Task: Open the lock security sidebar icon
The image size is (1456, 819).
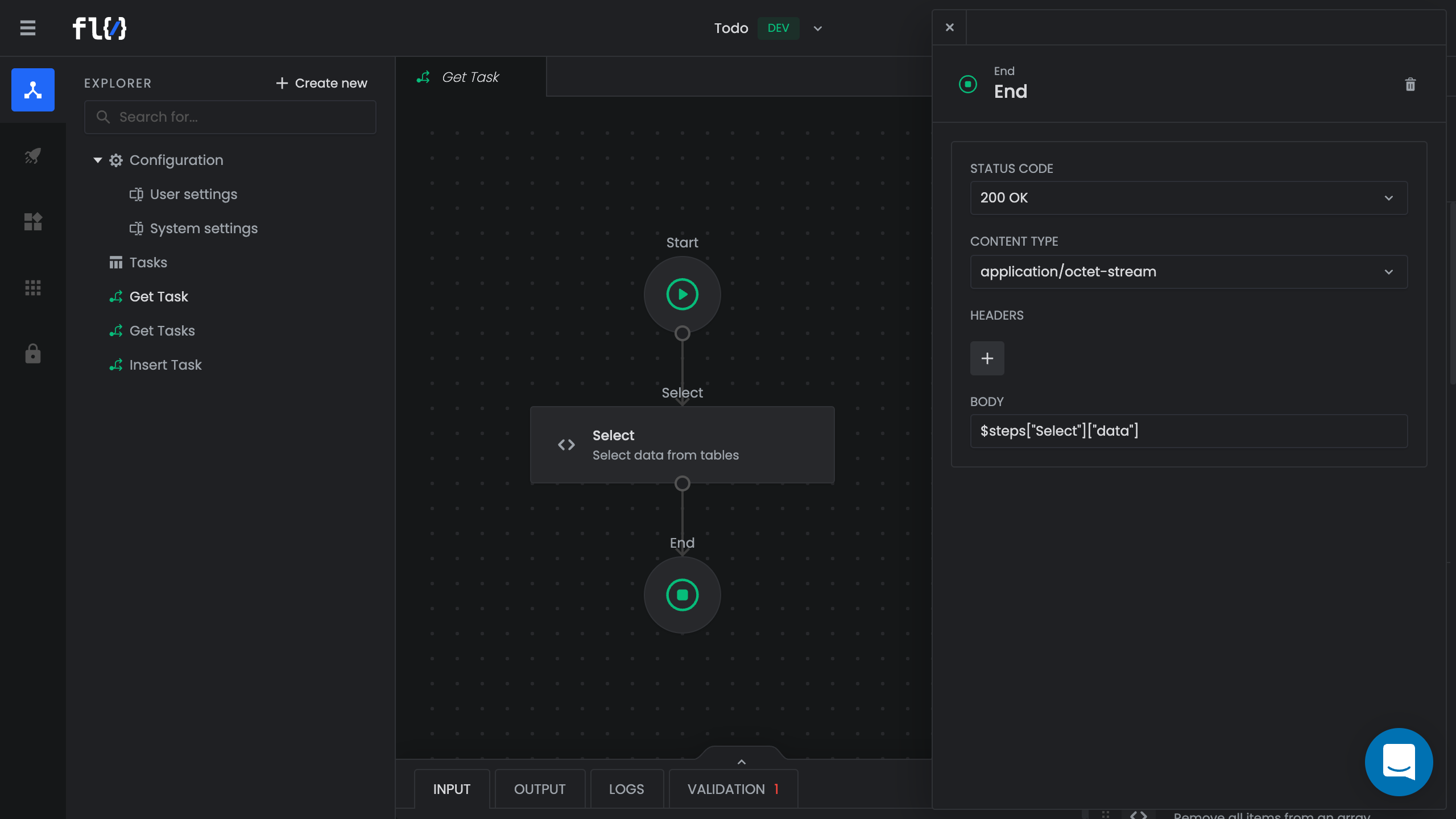Action: click(x=33, y=353)
